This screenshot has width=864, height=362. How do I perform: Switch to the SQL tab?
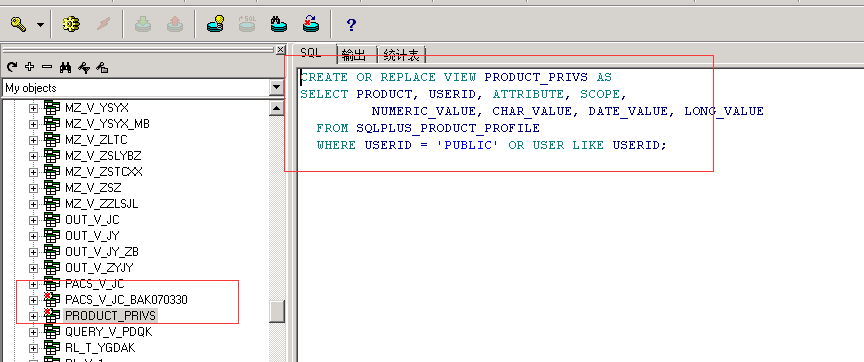coord(311,54)
